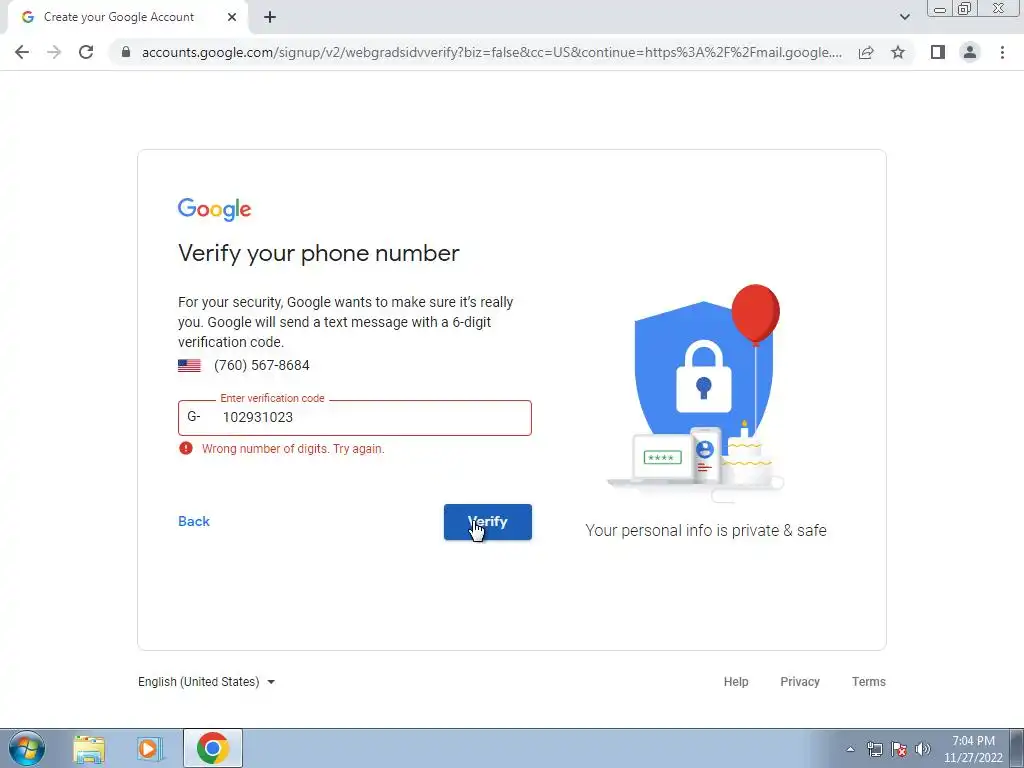Reload the page with refresh icon
Image resolution: width=1024 pixels, height=768 pixels.
coord(86,52)
